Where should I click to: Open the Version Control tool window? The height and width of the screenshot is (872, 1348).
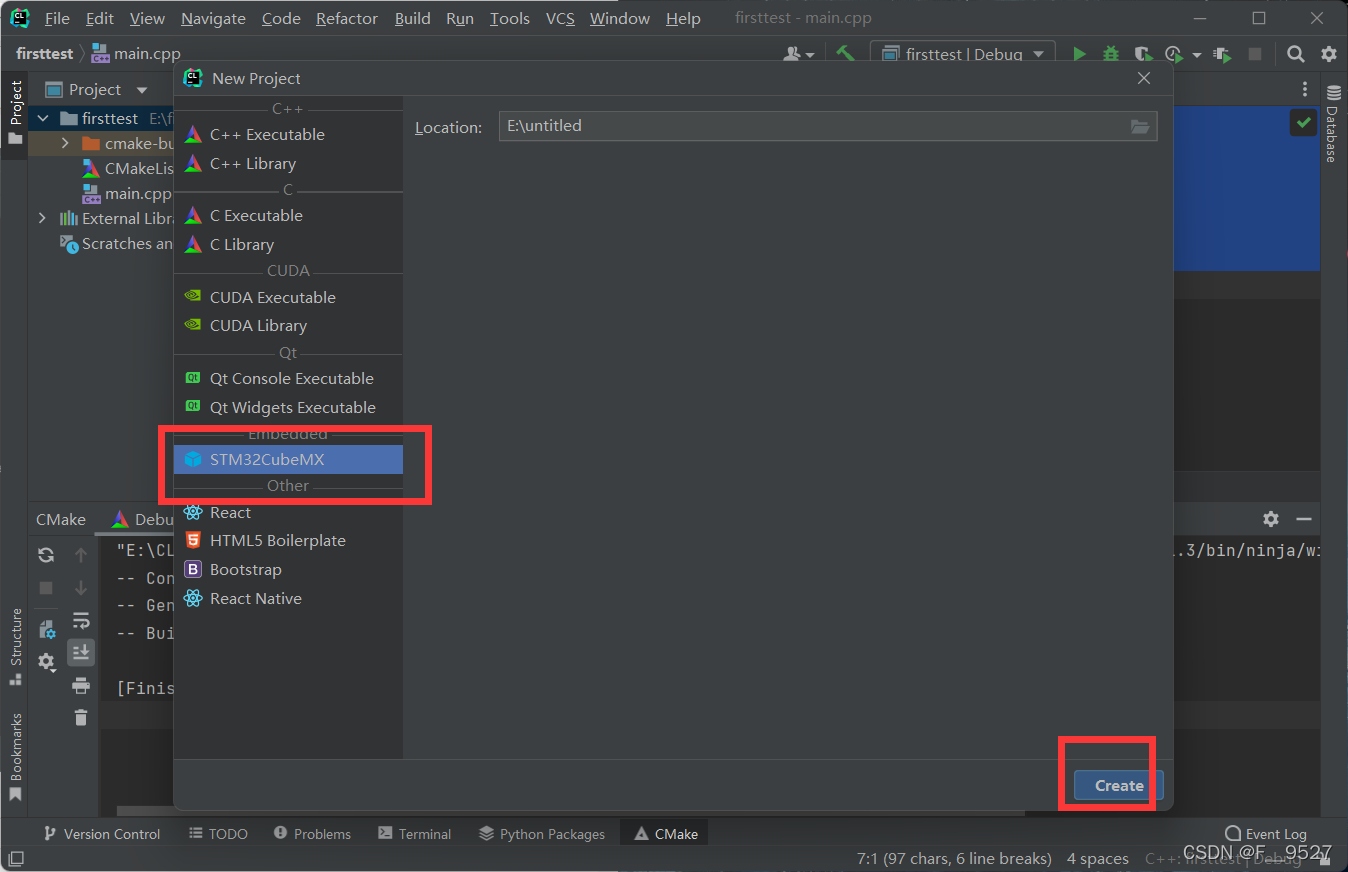tap(100, 834)
